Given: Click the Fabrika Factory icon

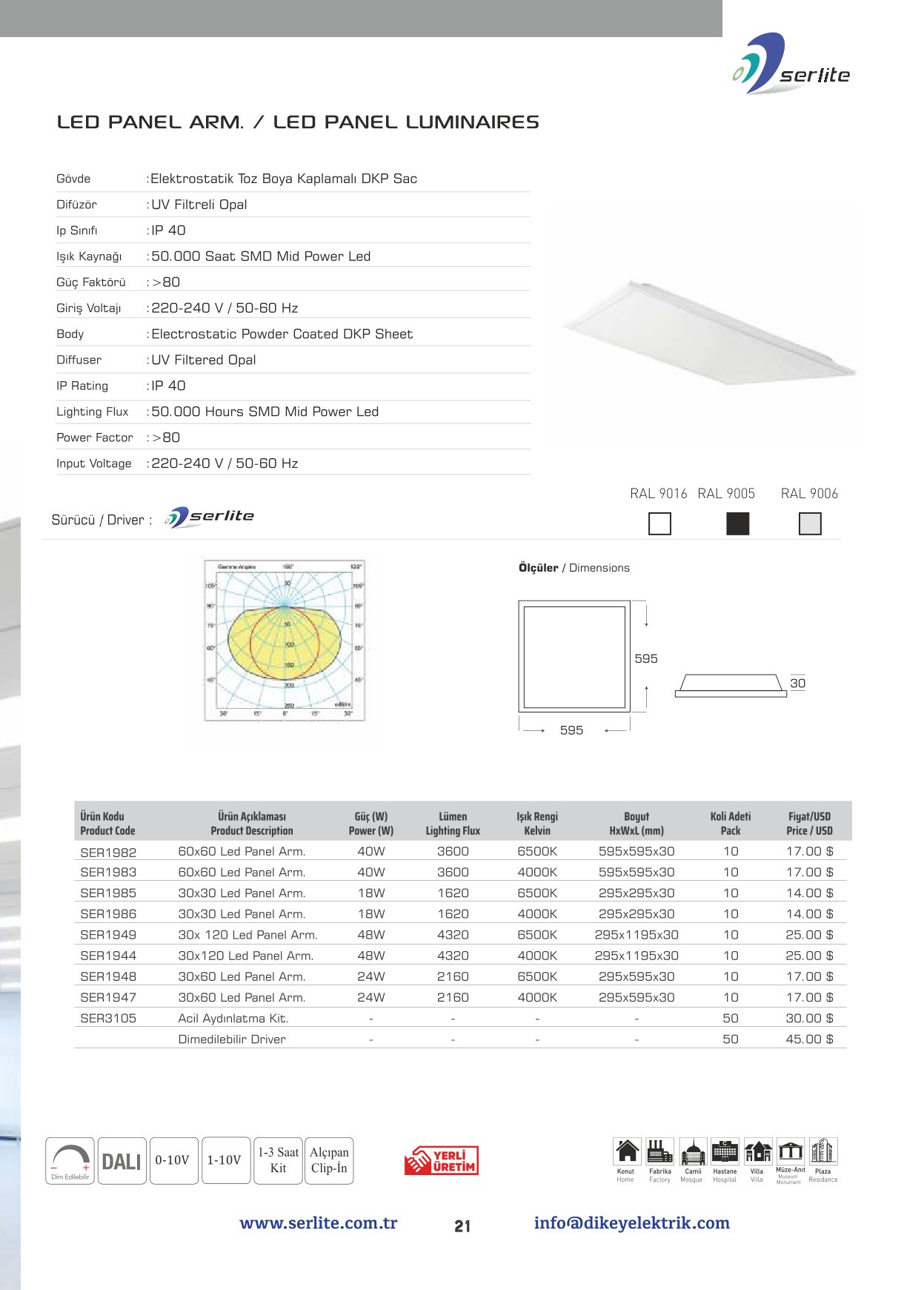Looking at the screenshot, I should pos(659,1151).
